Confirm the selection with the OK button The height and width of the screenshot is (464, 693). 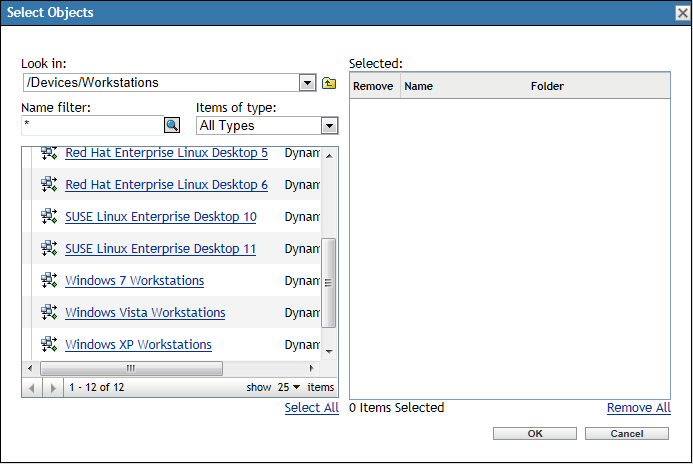pos(535,434)
